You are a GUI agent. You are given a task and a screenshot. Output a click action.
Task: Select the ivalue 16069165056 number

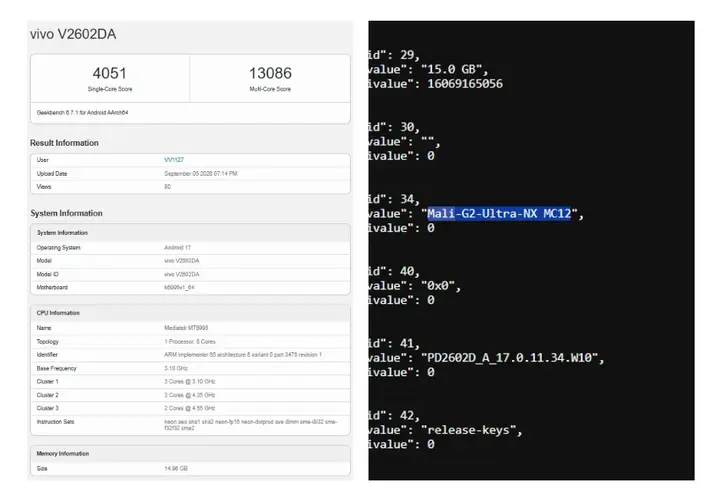(x=465, y=84)
